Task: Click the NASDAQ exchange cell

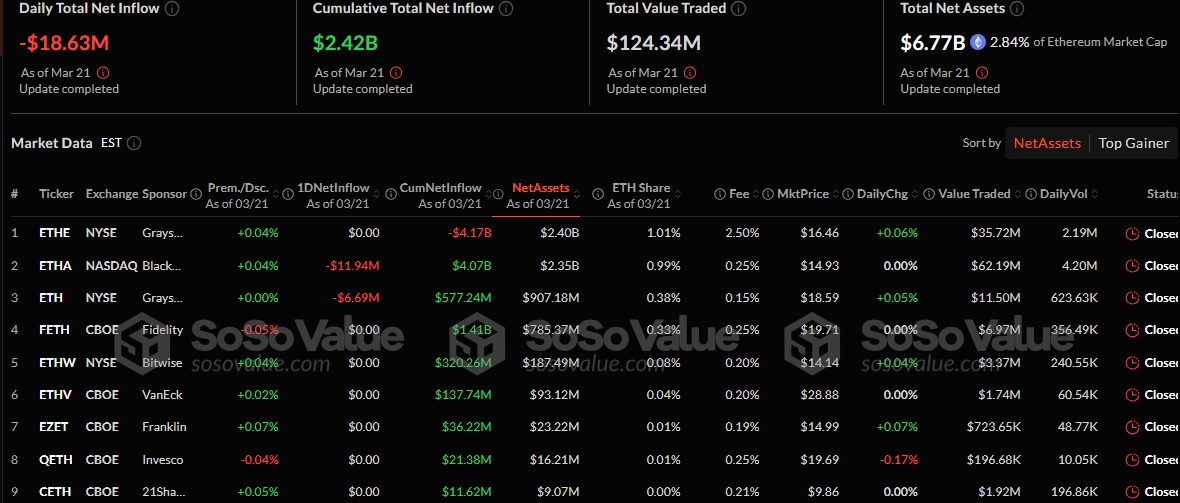Action: pos(112,266)
